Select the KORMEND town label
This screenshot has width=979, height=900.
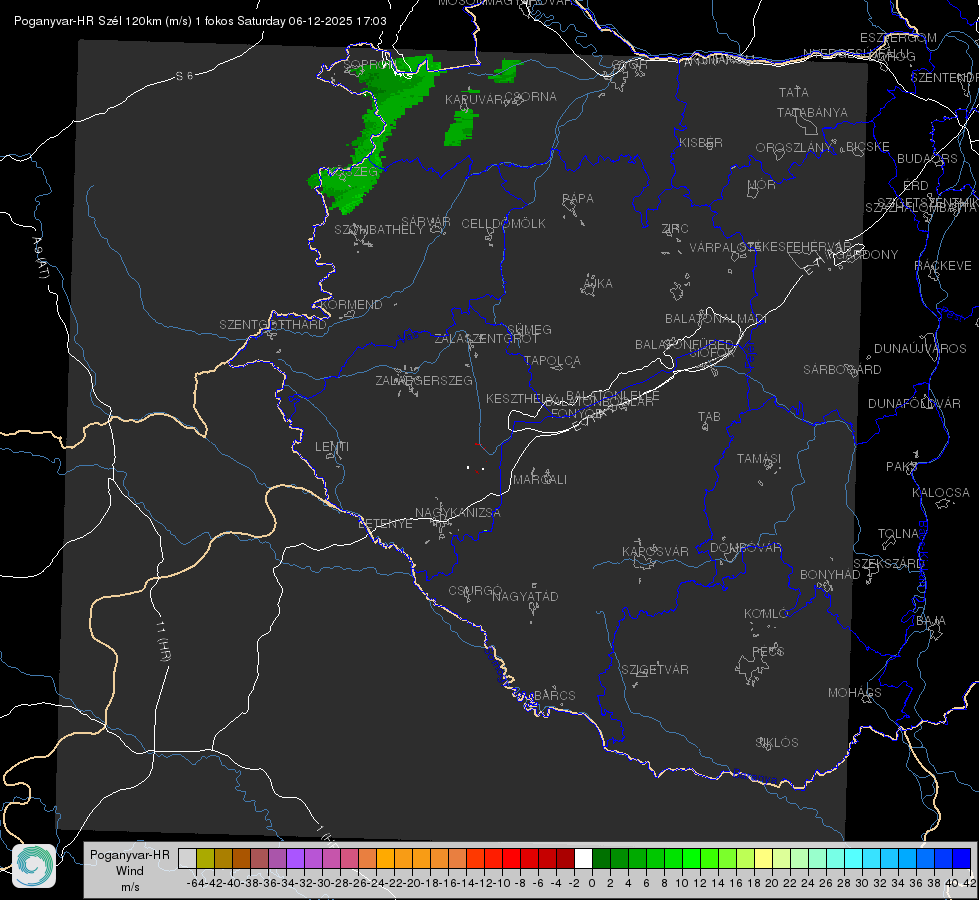pos(351,305)
